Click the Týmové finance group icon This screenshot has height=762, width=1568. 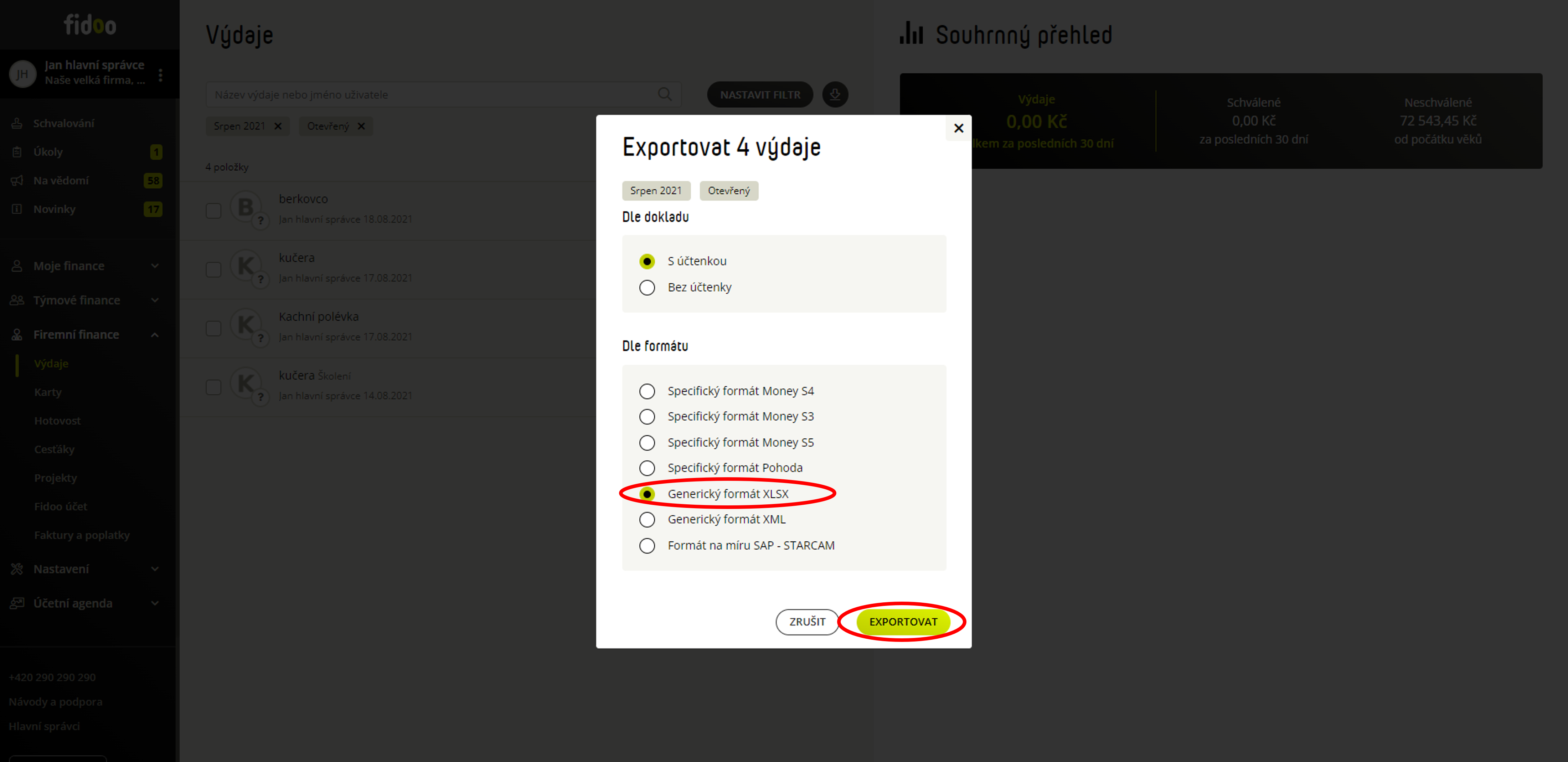tap(17, 300)
